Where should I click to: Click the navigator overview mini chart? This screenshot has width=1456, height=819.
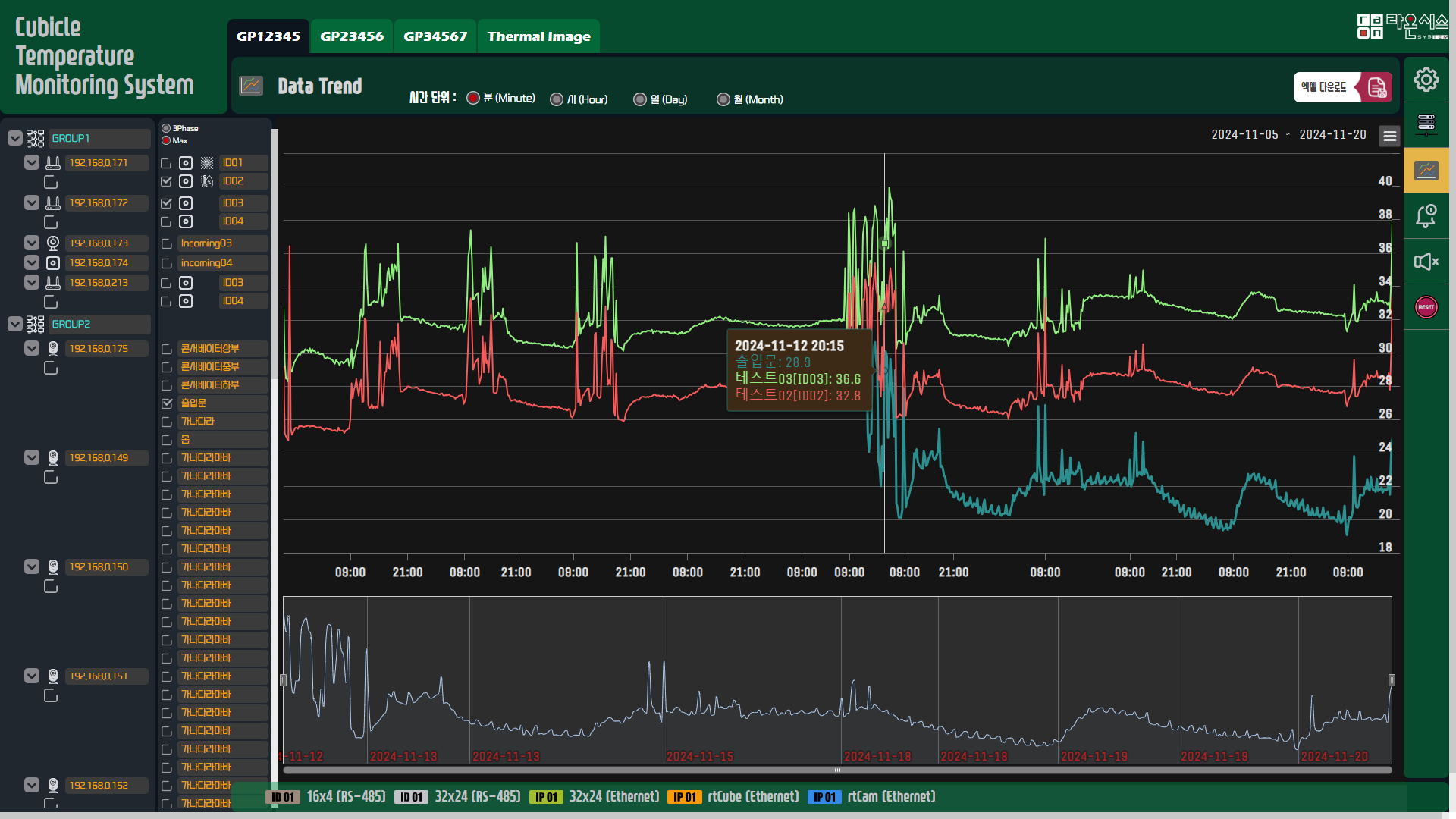[837, 680]
